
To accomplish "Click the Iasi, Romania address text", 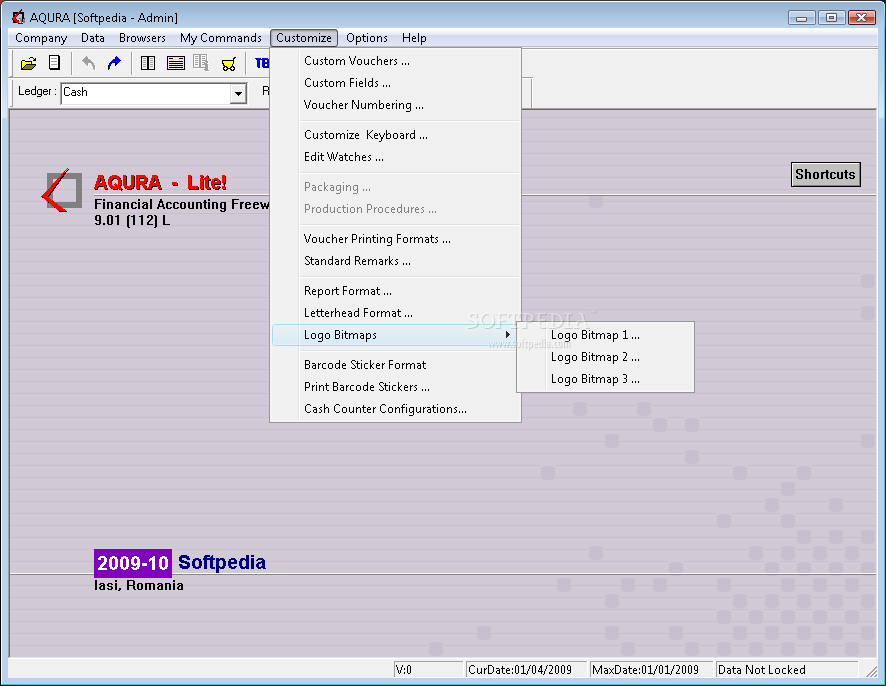I will click(138, 585).
